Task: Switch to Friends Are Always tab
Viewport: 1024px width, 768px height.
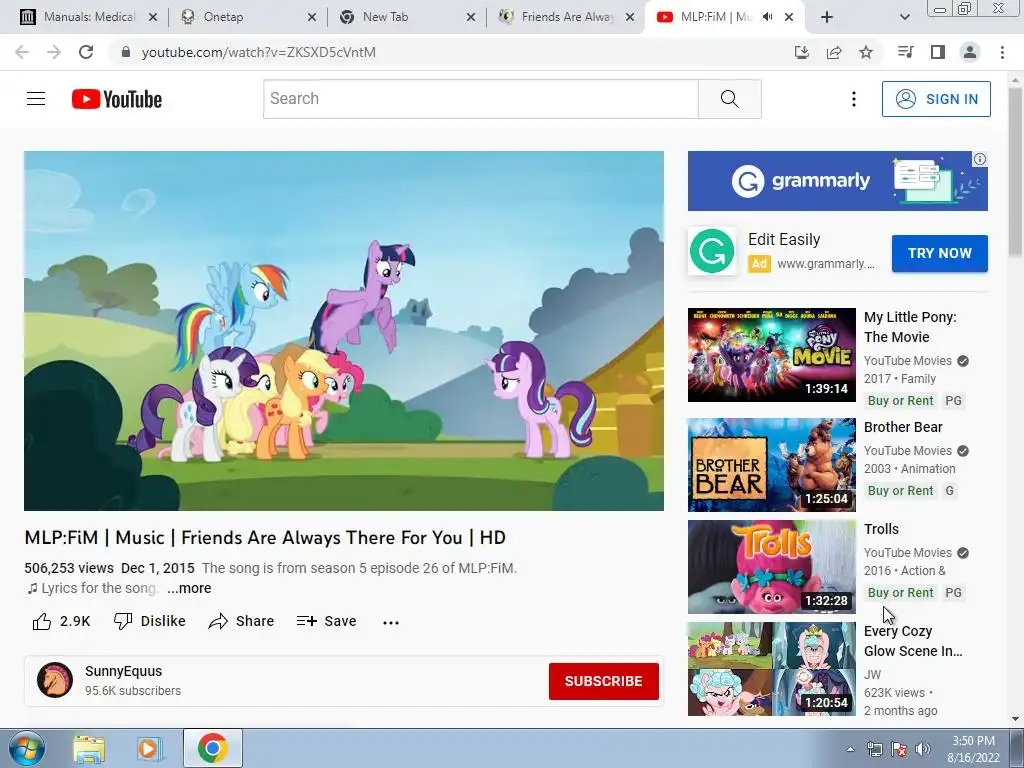Action: 564,17
